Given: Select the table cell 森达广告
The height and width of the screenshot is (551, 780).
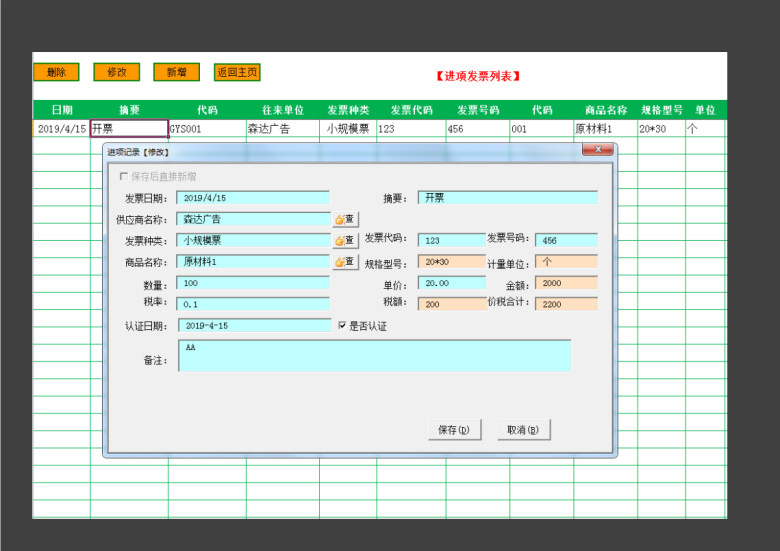Looking at the screenshot, I should (x=283, y=129).
